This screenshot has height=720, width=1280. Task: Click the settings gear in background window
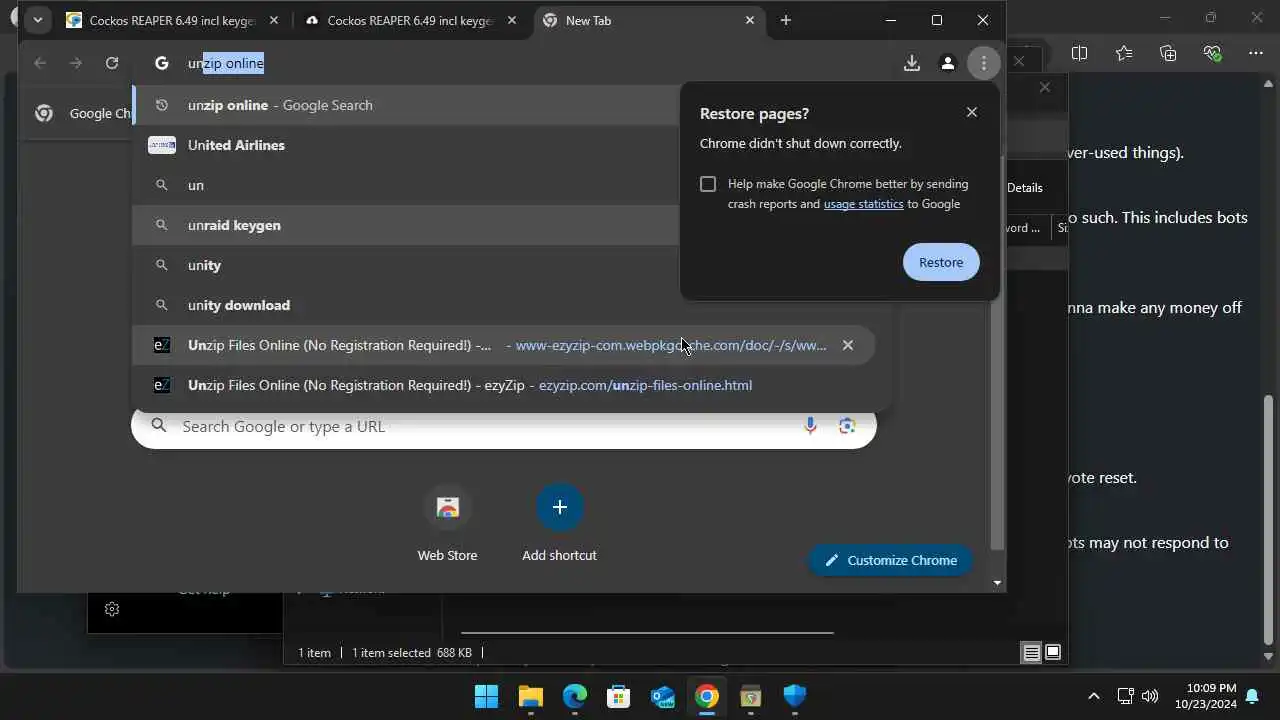tap(112, 609)
